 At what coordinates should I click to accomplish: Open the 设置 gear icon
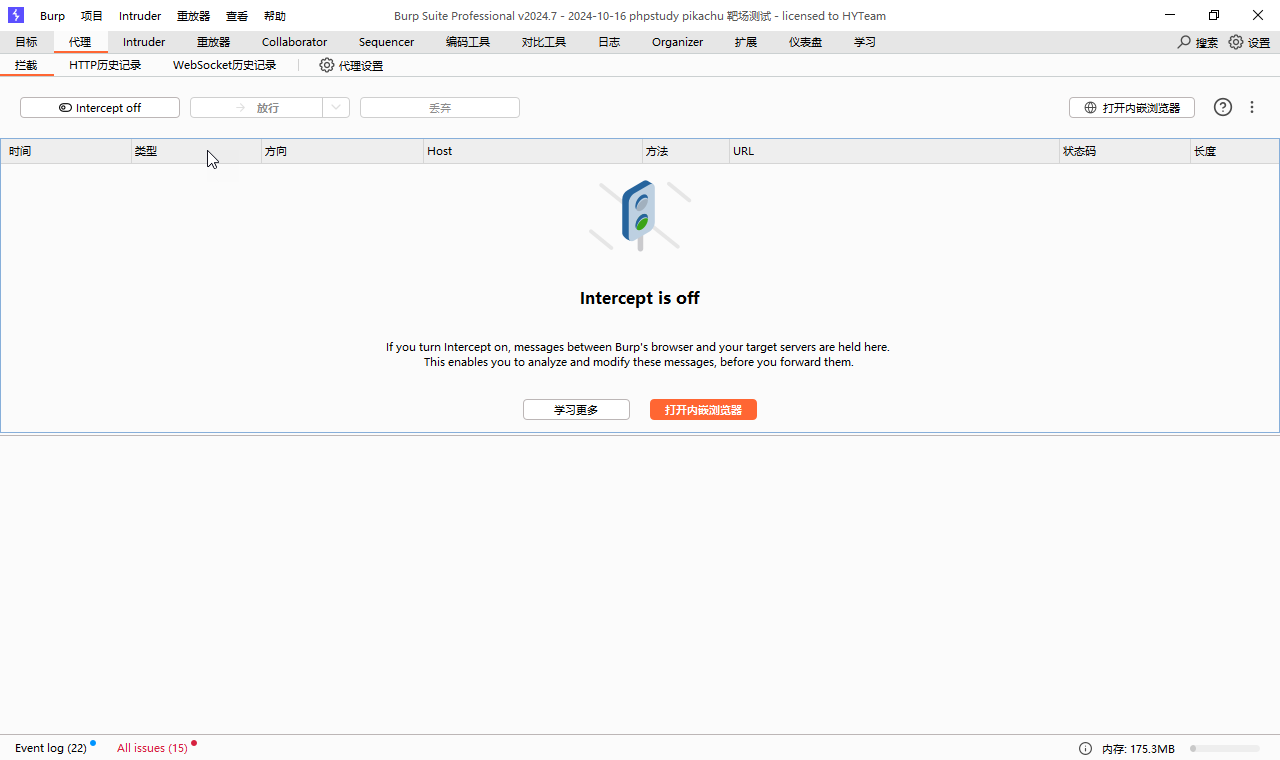click(x=1236, y=42)
